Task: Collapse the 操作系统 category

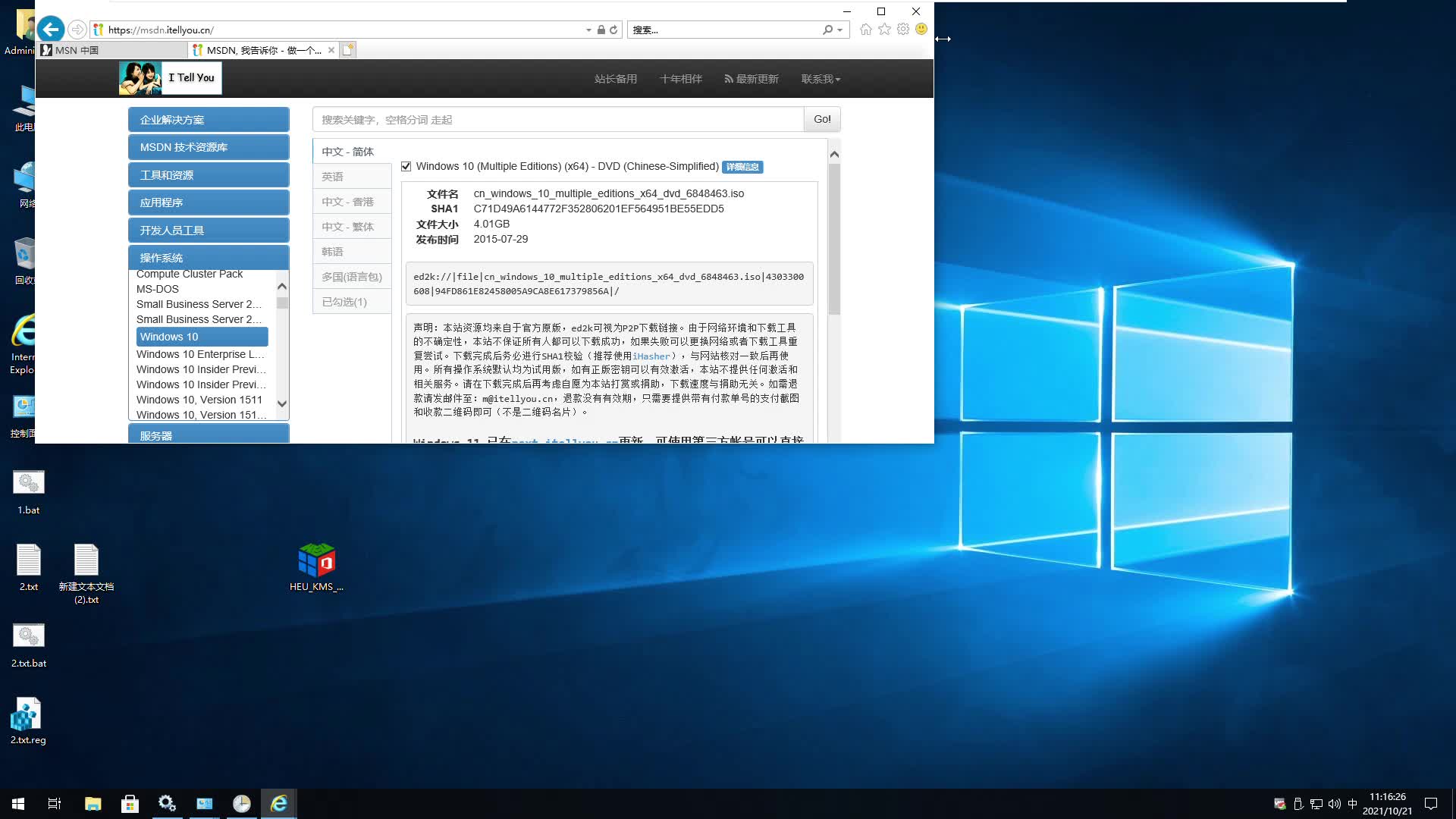Action: [209, 257]
